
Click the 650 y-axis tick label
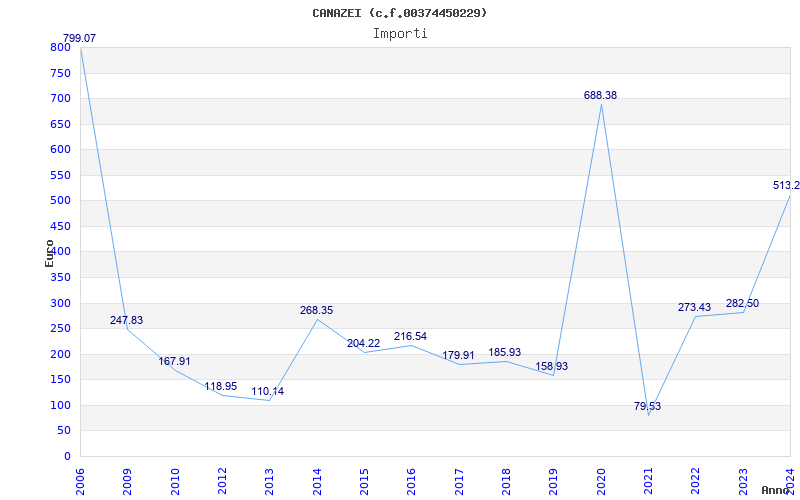(x=60, y=124)
